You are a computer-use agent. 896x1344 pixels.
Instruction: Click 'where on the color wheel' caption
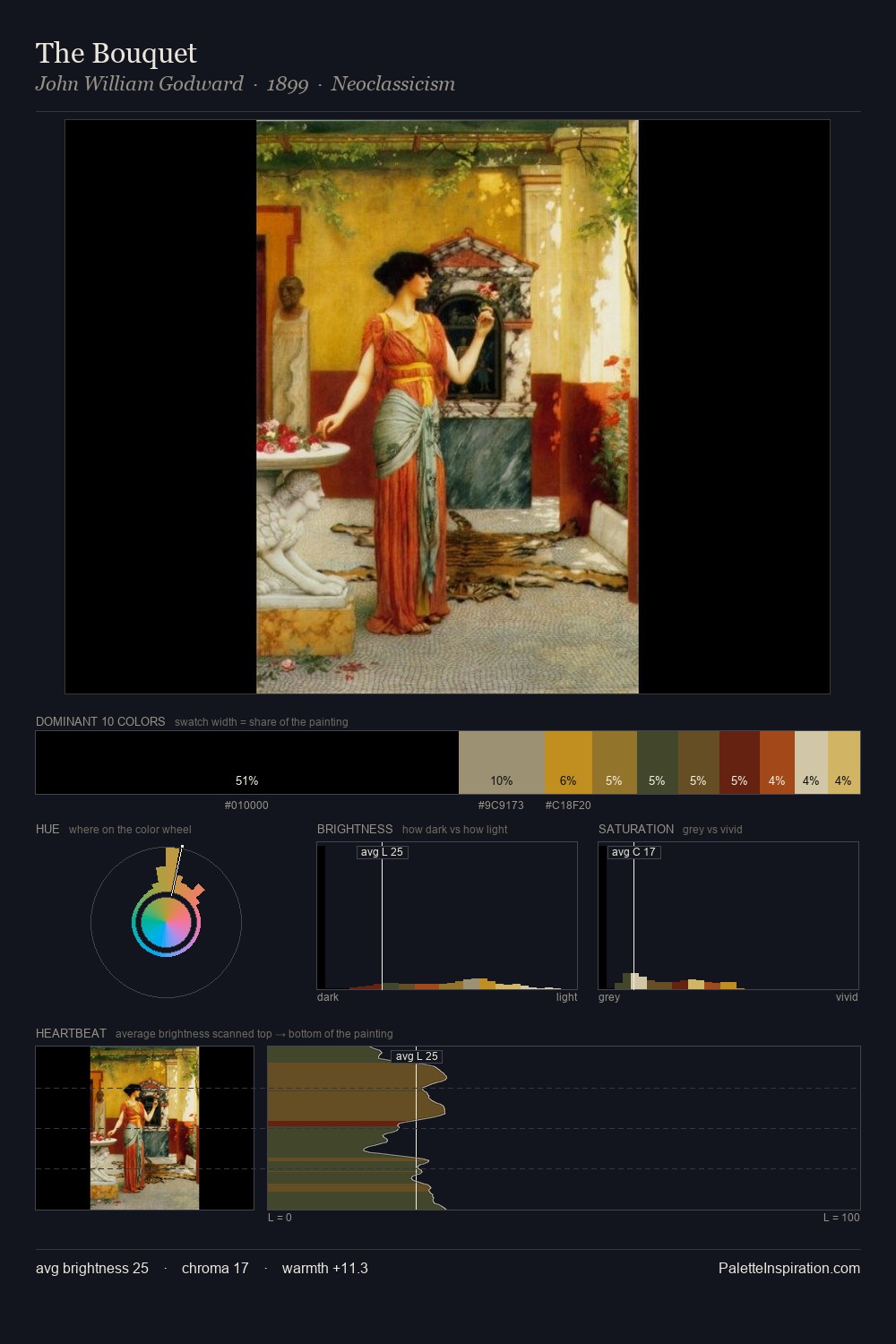pyautogui.click(x=130, y=830)
